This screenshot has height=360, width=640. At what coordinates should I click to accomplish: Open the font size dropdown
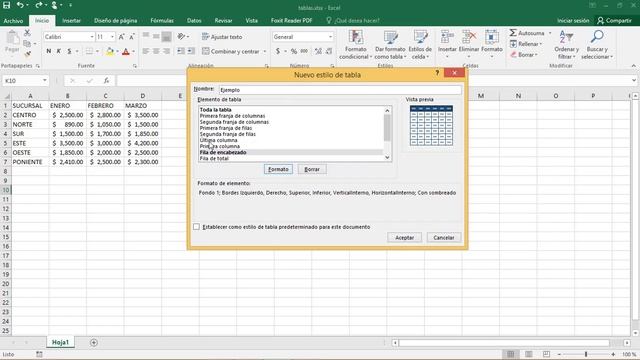point(112,37)
